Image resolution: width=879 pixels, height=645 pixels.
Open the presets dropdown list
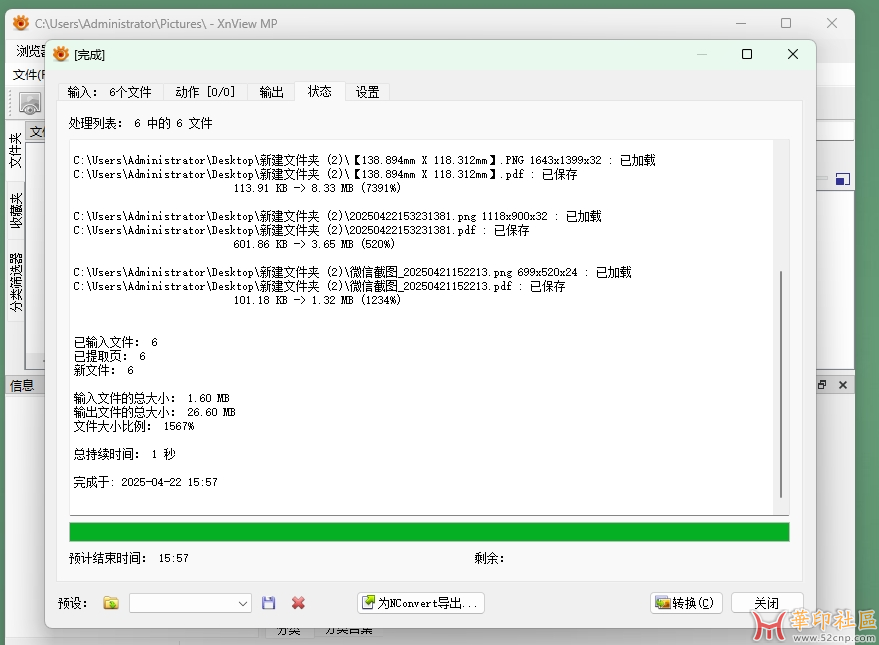click(243, 603)
